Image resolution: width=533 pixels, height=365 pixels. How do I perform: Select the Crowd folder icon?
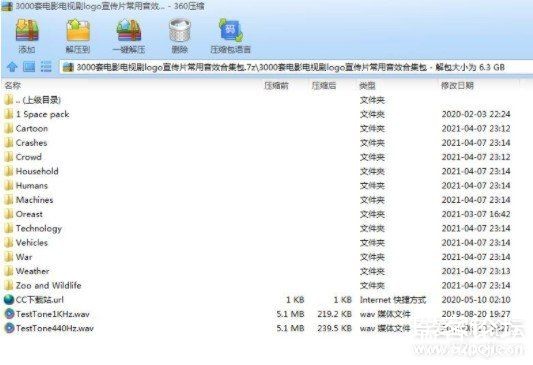pyautogui.click(x=9, y=157)
